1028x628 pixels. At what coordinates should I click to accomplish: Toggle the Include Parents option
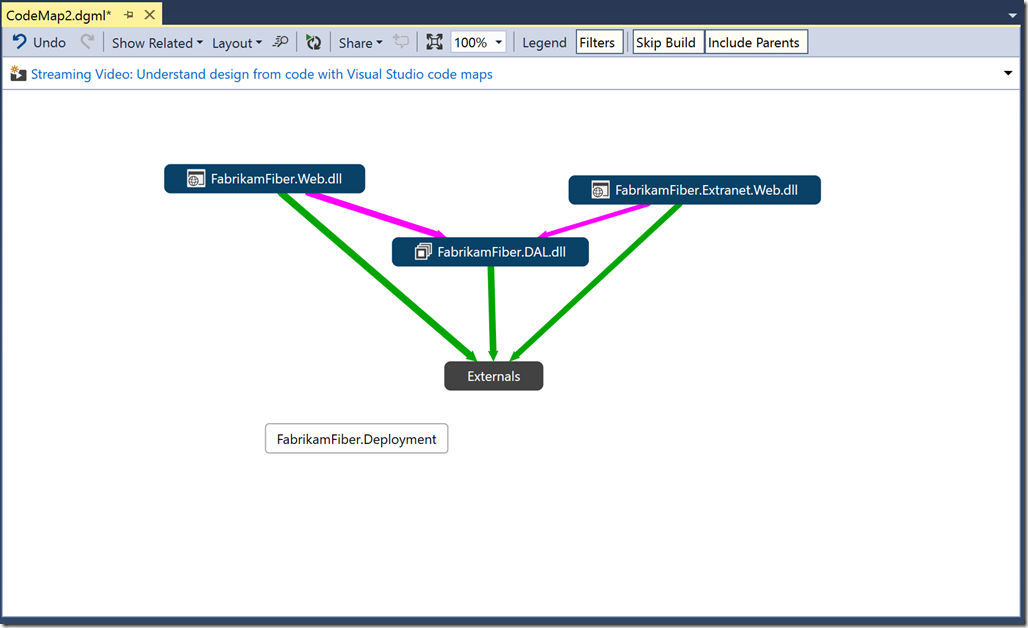point(756,43)
